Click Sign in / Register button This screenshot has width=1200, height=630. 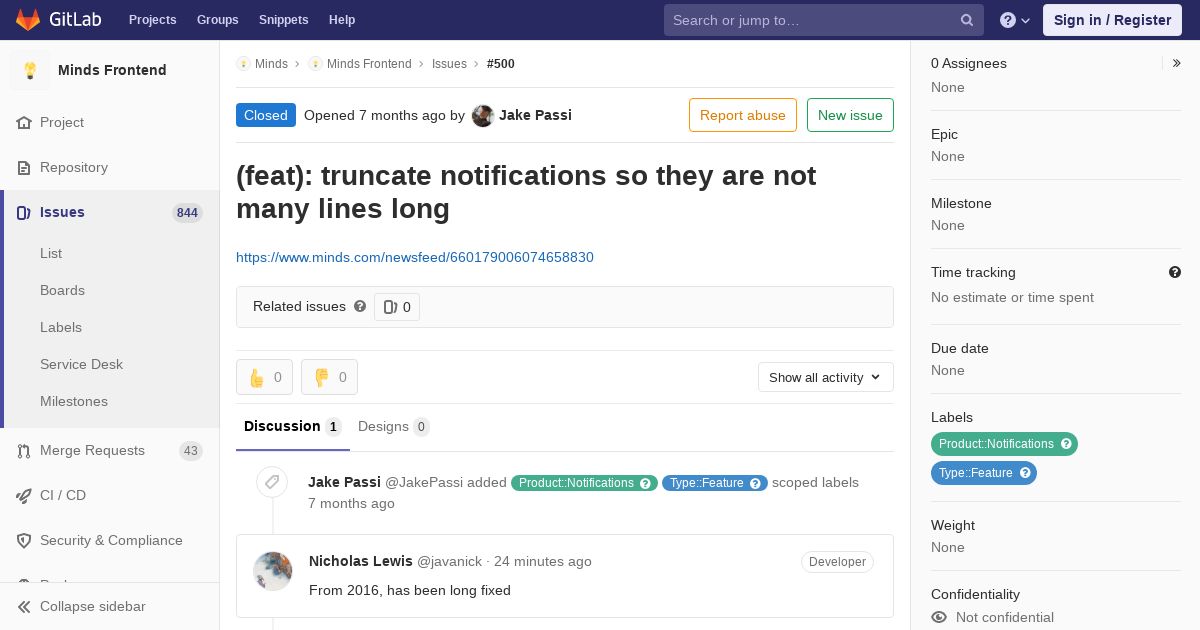click(1112, 20)
